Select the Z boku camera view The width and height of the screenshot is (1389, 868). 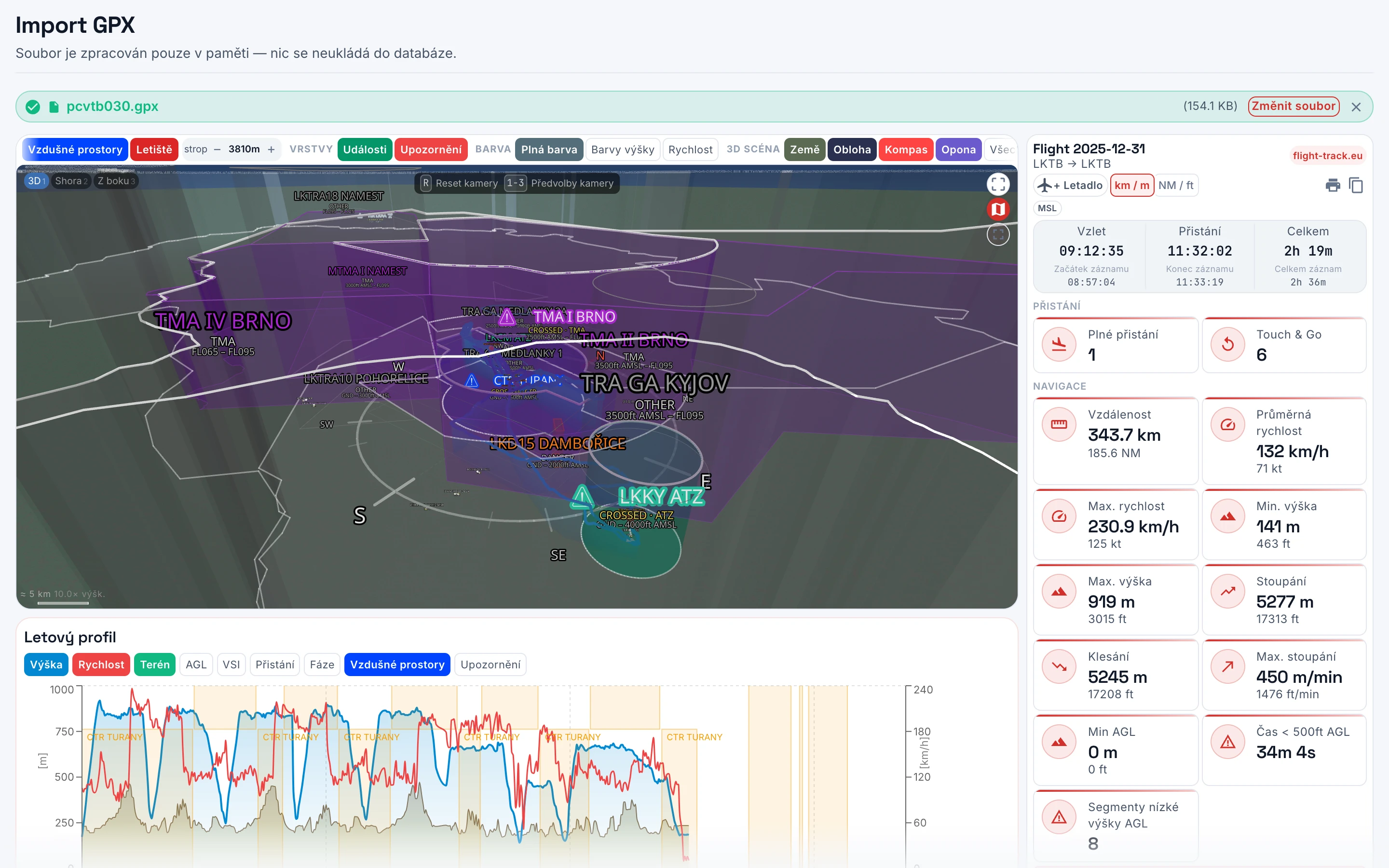tap(116, 181)
